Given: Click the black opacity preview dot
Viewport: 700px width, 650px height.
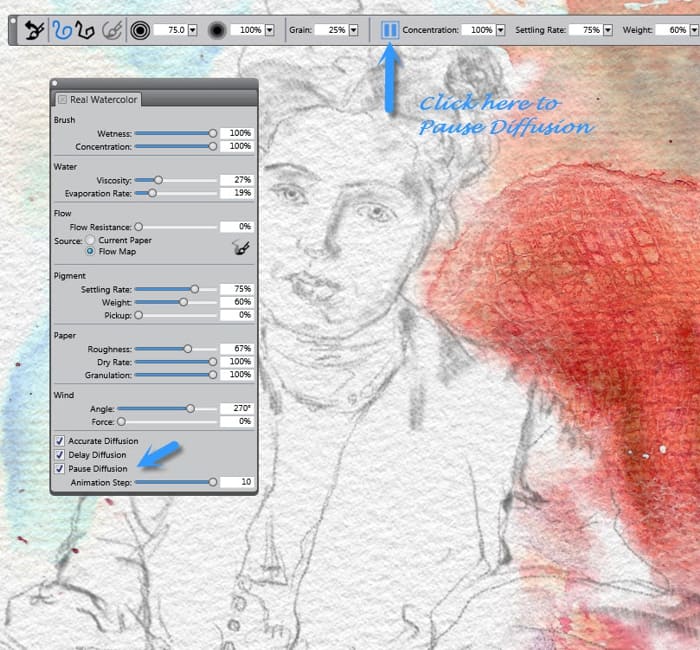Looking at the screenshot, I should [217, 30].
